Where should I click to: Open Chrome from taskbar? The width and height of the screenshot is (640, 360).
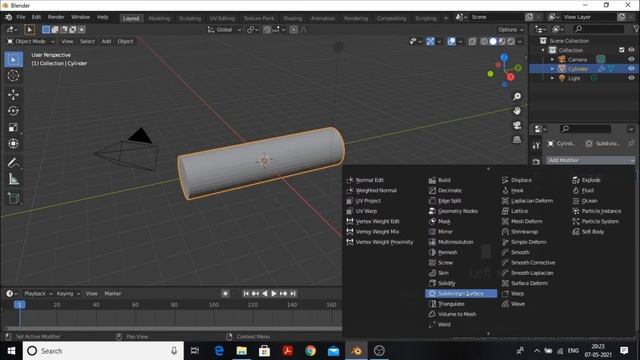point(311,351)
